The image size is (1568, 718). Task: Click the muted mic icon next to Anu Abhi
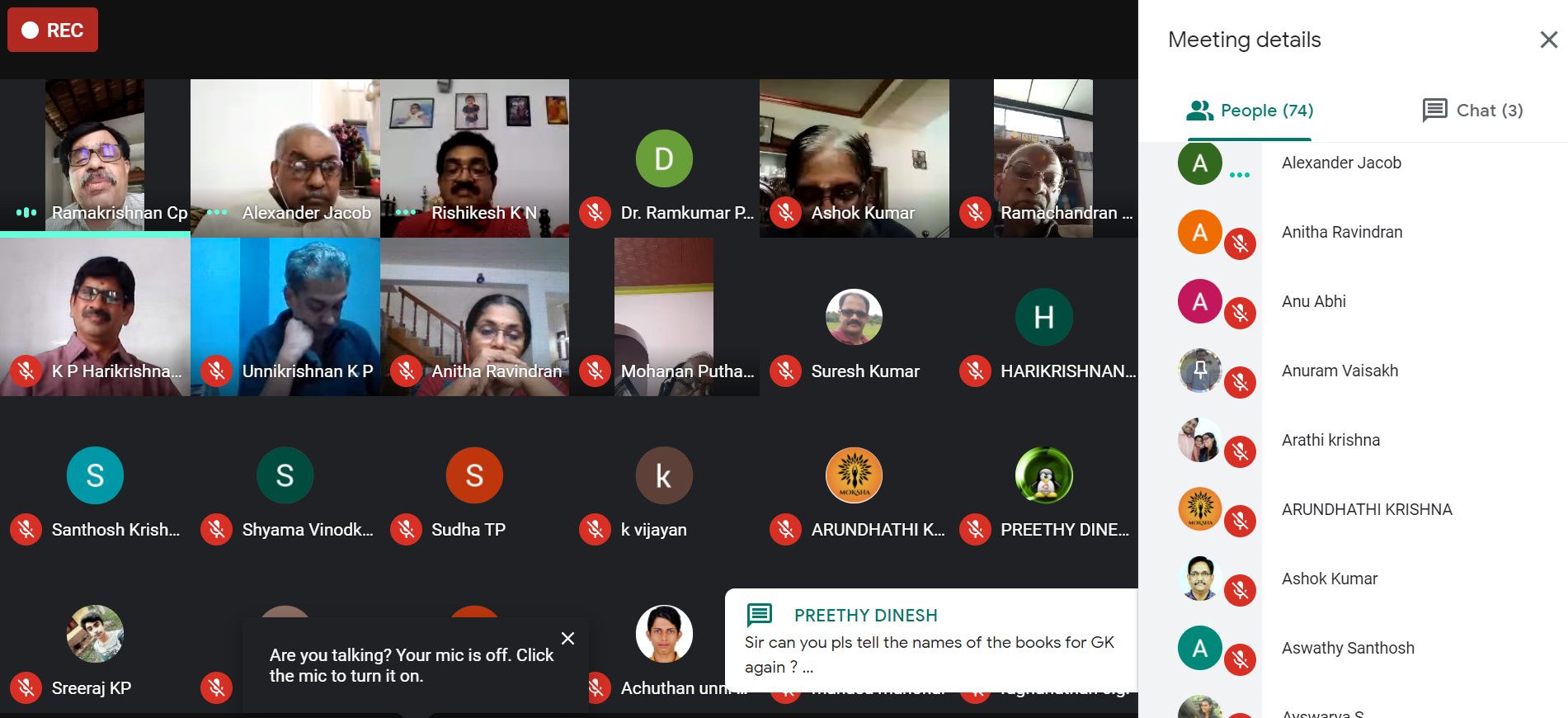tap(1240, 313)
